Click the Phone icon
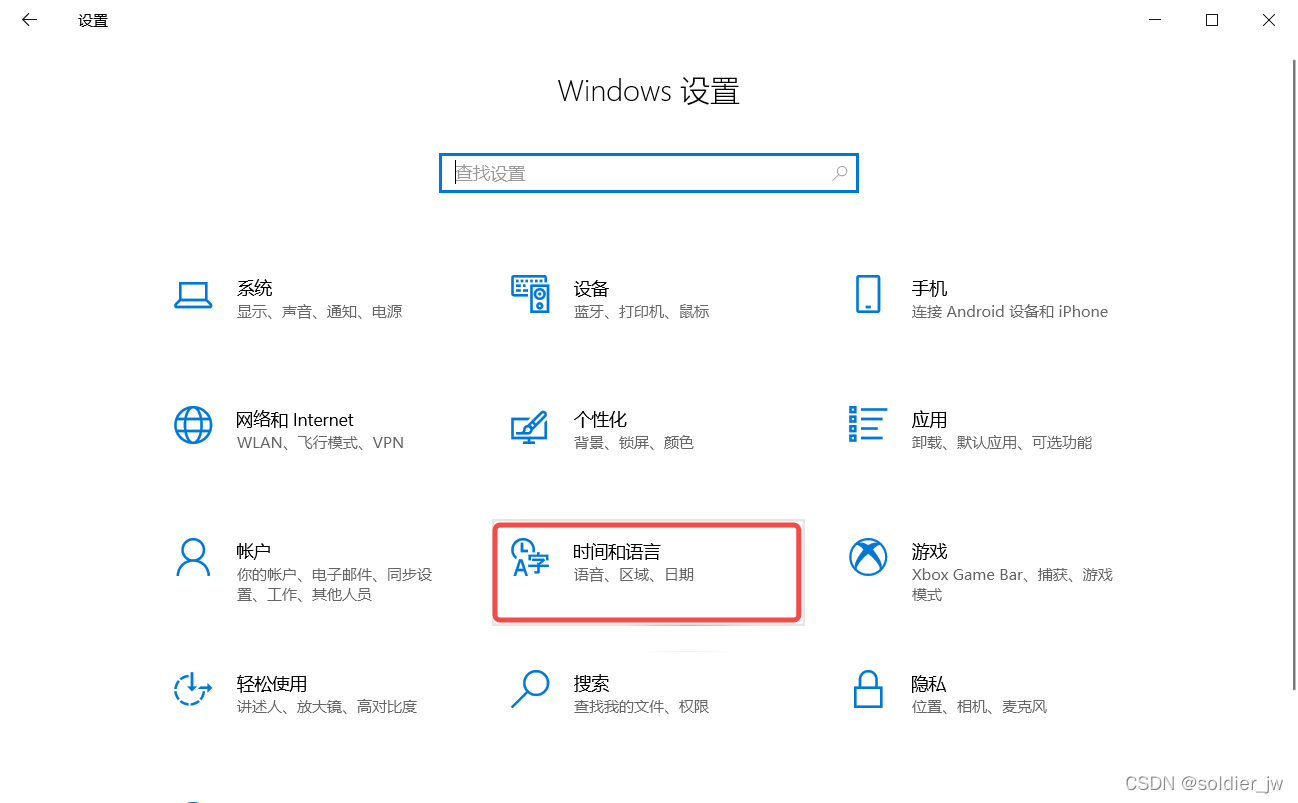 868,295
